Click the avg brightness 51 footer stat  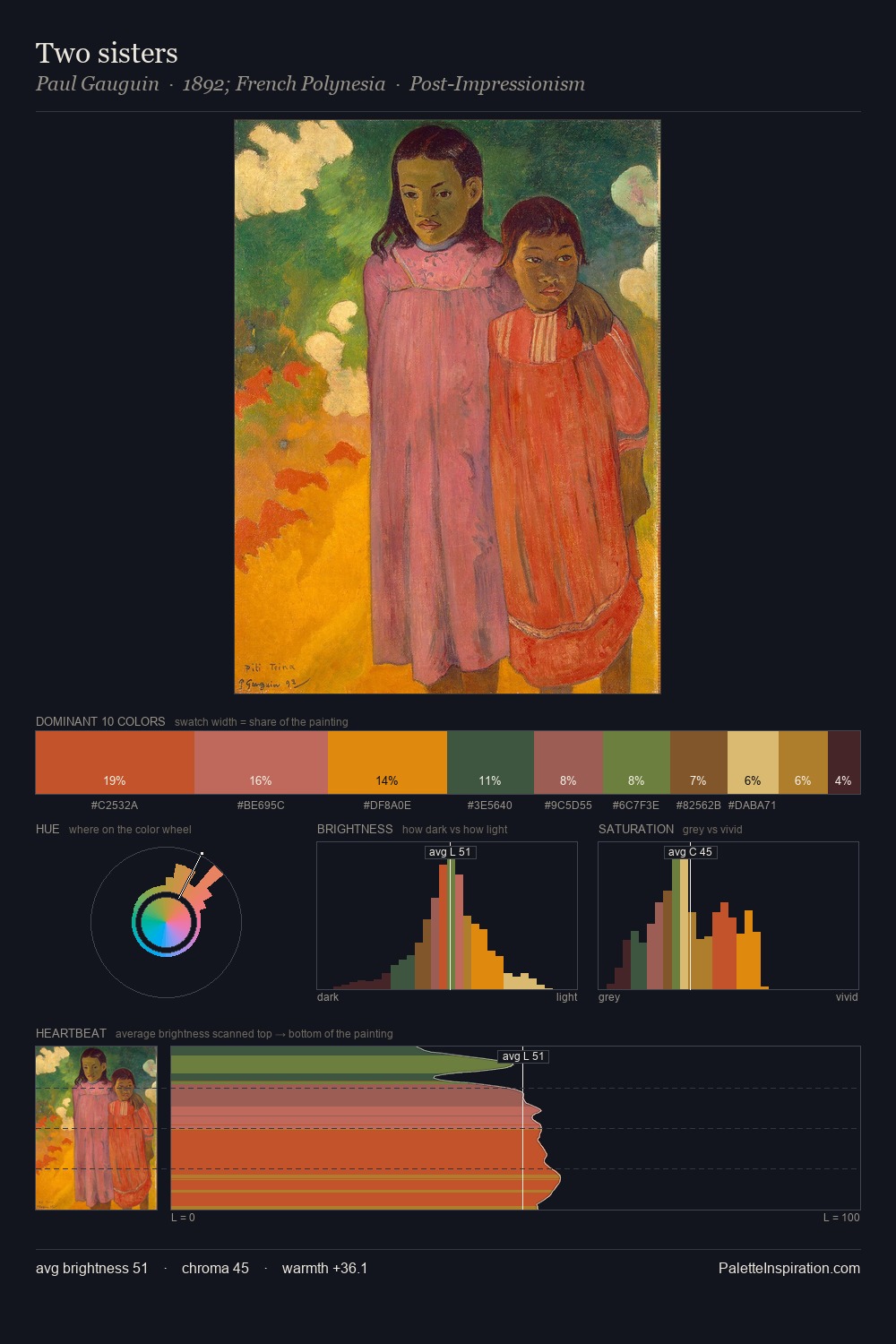tap(91, 1268)
